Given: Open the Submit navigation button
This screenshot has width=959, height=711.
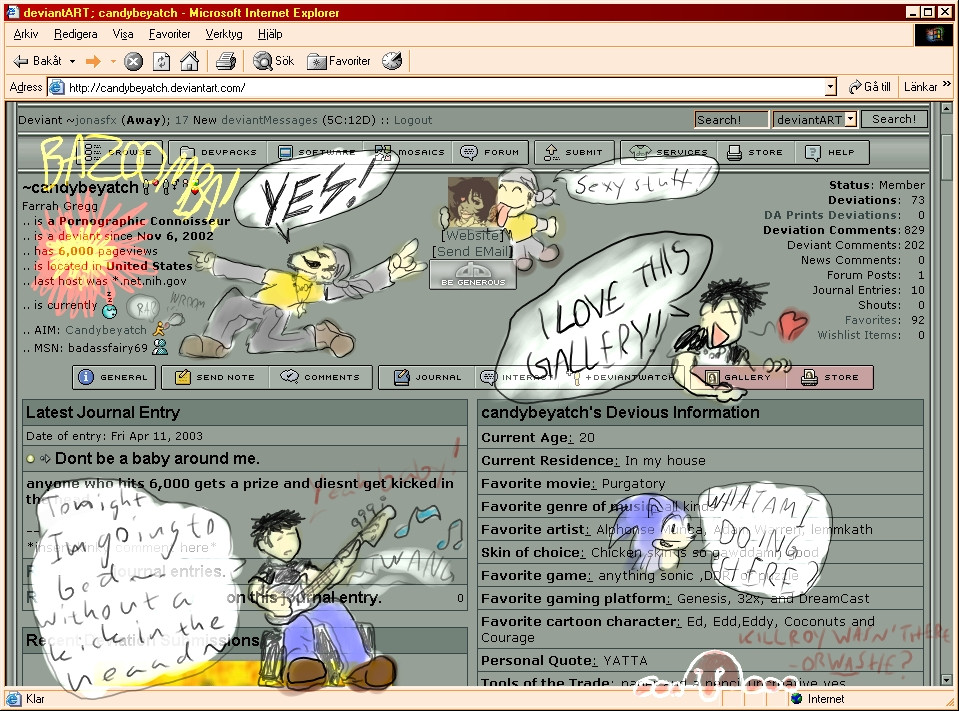Looking at the screenshot, I should [574, 152].
